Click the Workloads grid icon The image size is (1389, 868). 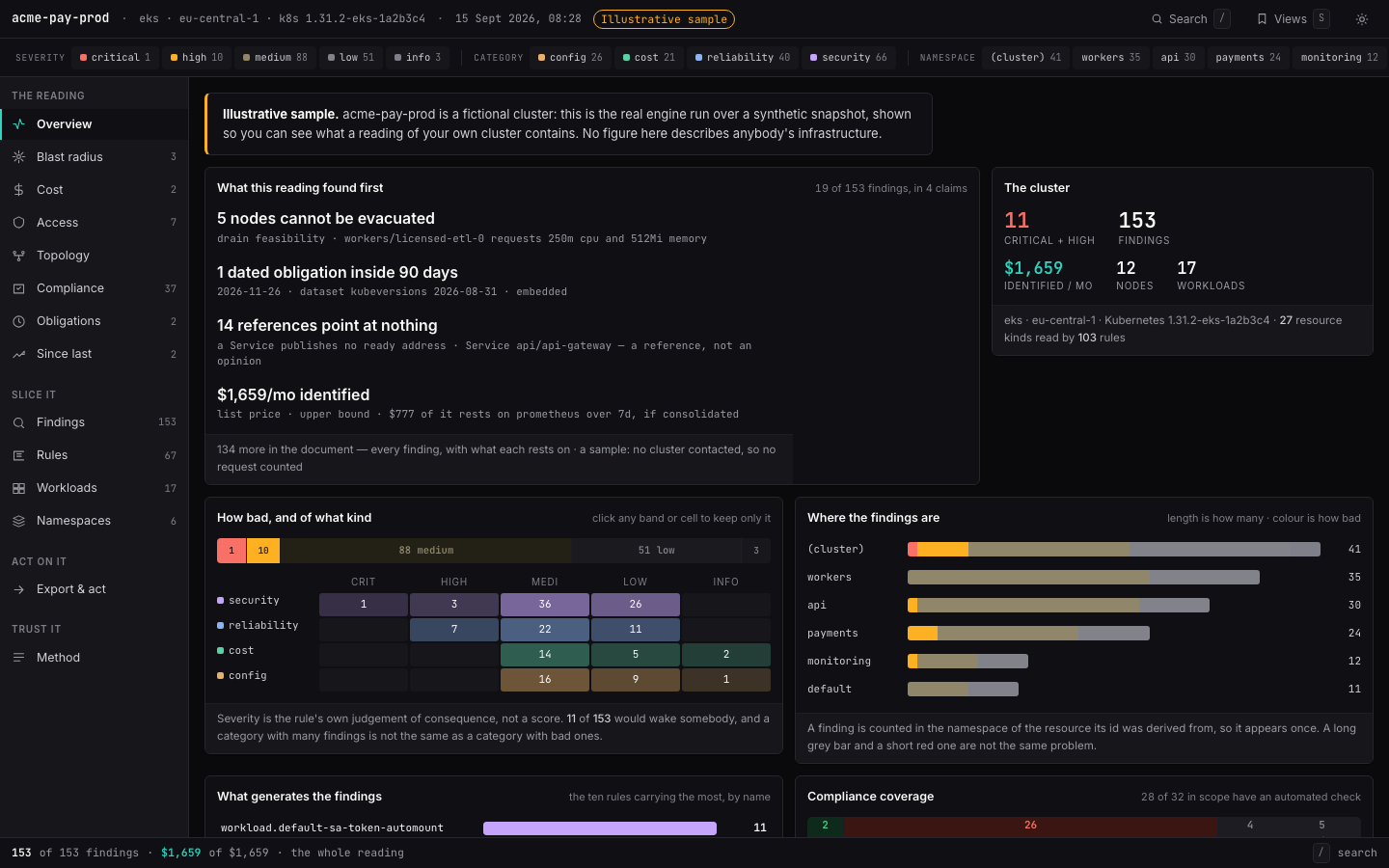click(18, 488)
